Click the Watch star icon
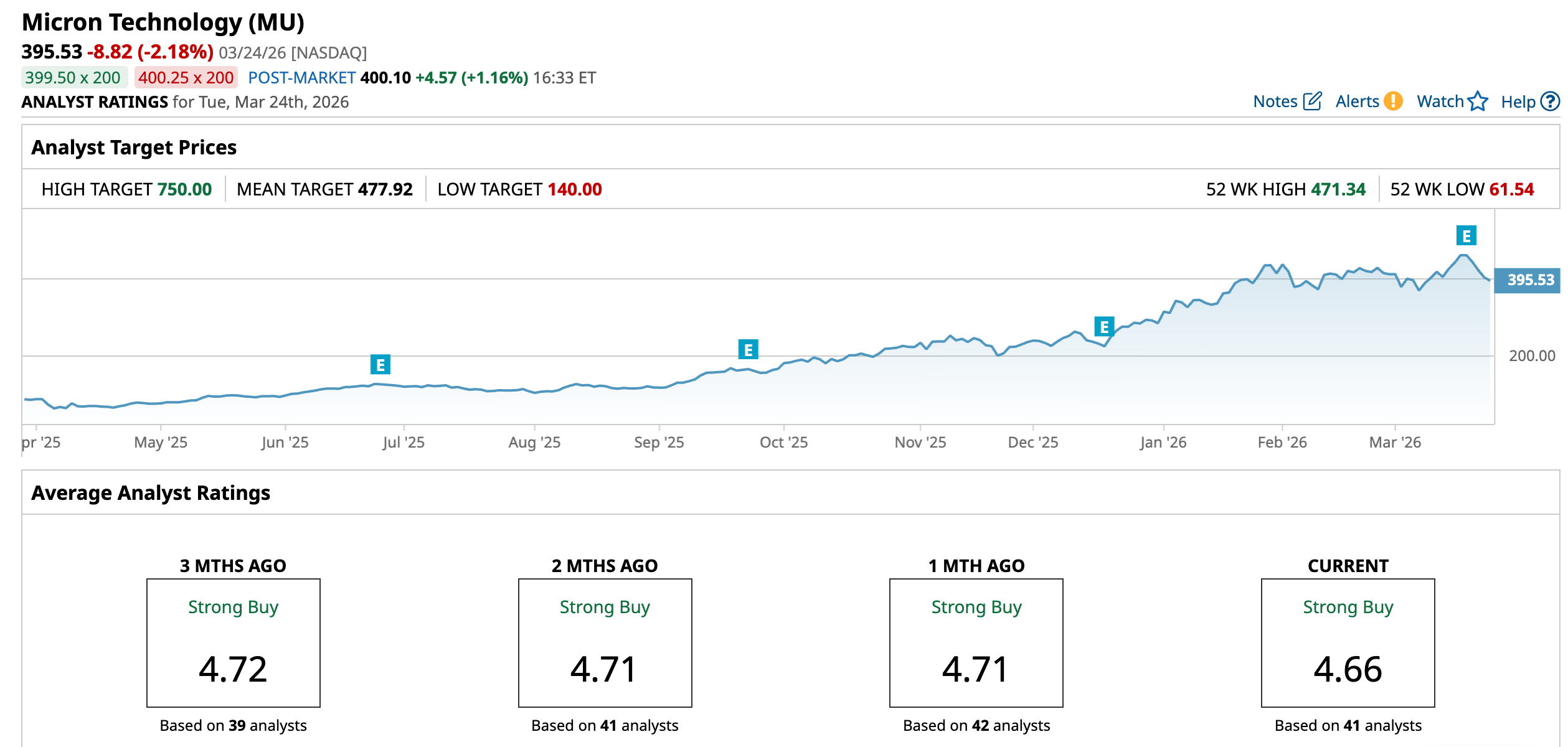 point(1478,101)
